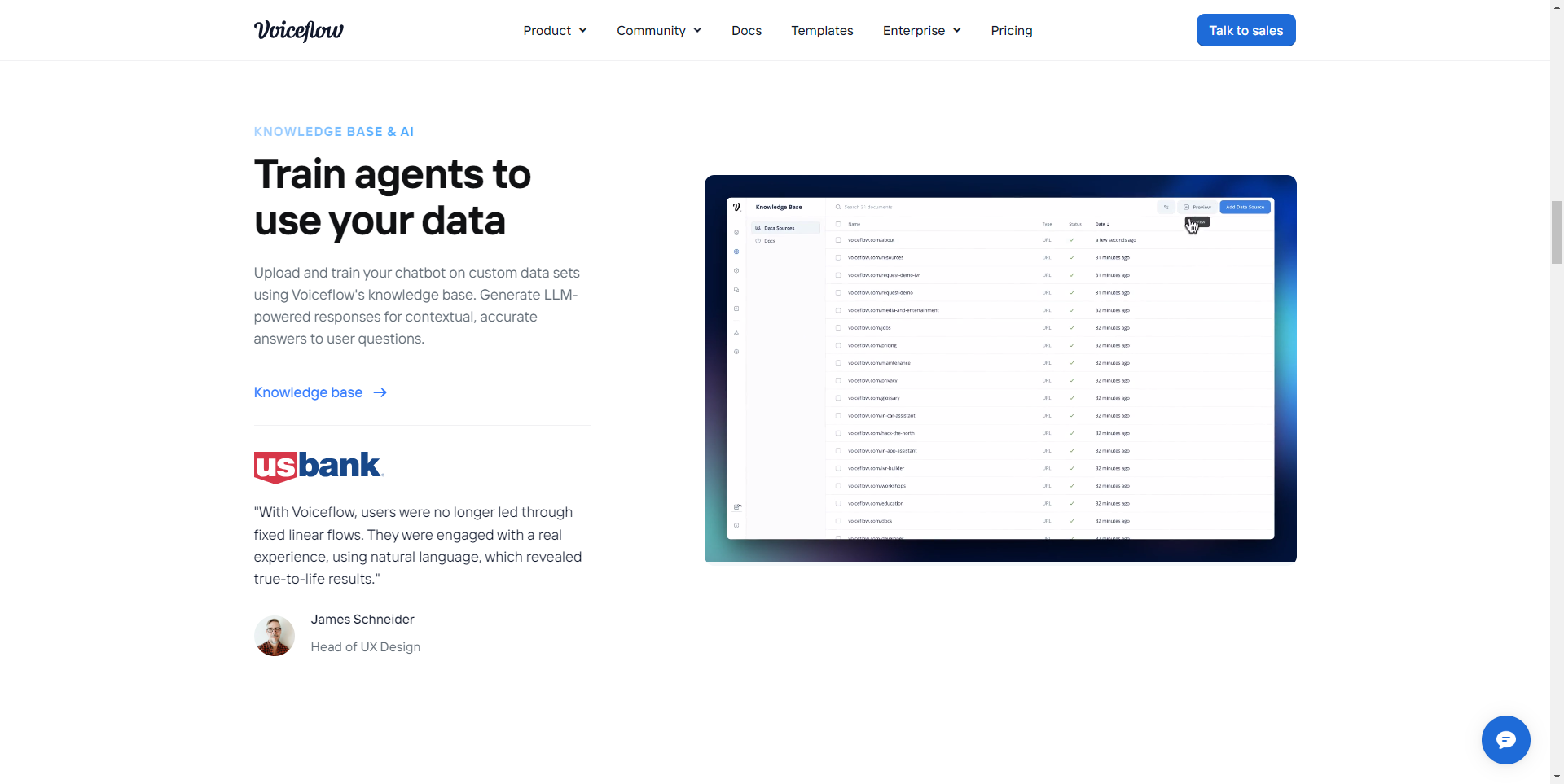Check the voiceflow.com/jobs row checkbox
The width and height of the screenshot is (1564, 784).
(x=838, y=328)
